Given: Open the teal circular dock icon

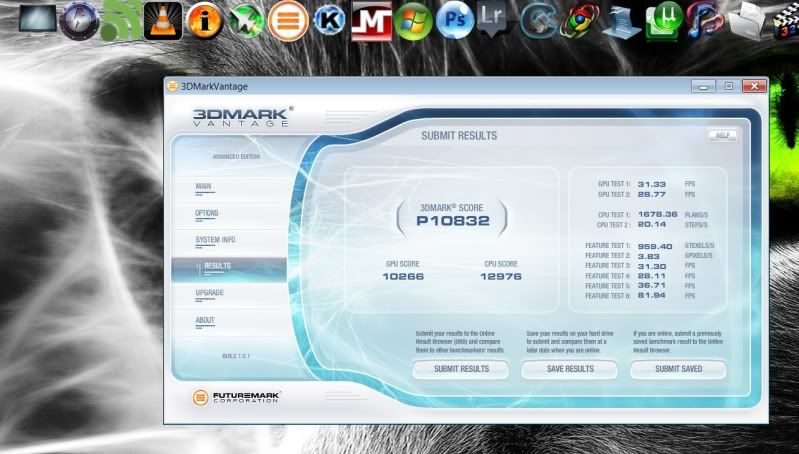Looking at the screenshot, I should [539, 21].
